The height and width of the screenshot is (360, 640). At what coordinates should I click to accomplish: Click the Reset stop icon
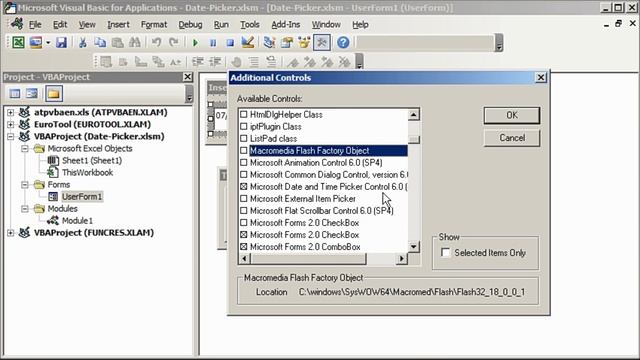coord(230,42)
